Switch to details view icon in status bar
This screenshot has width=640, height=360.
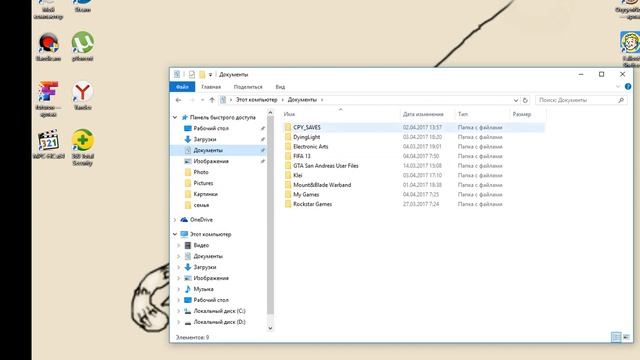[616, 337]
